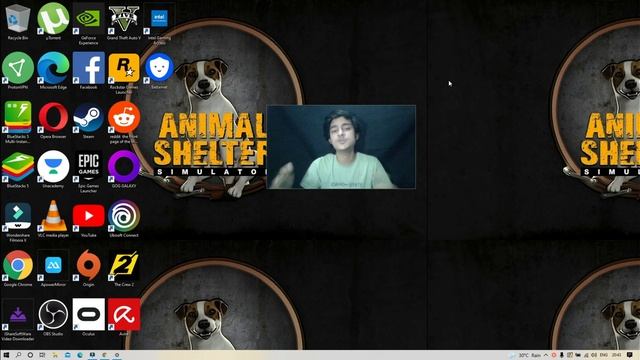Open taskbar search magnifier

(18, 355)
